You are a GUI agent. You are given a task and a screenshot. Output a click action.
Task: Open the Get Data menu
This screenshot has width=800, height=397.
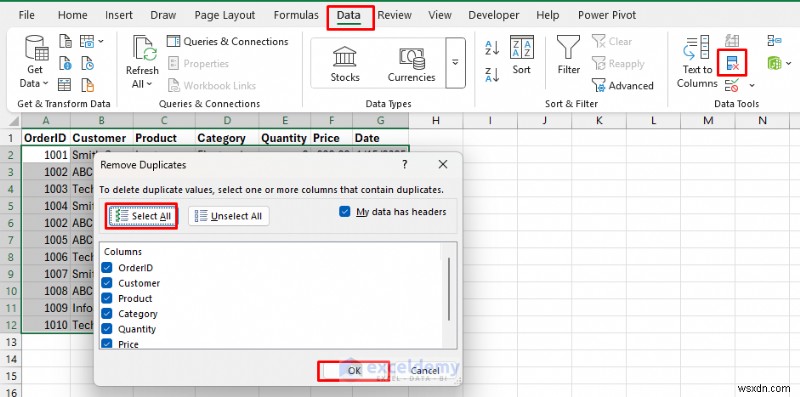coord(35,62)
